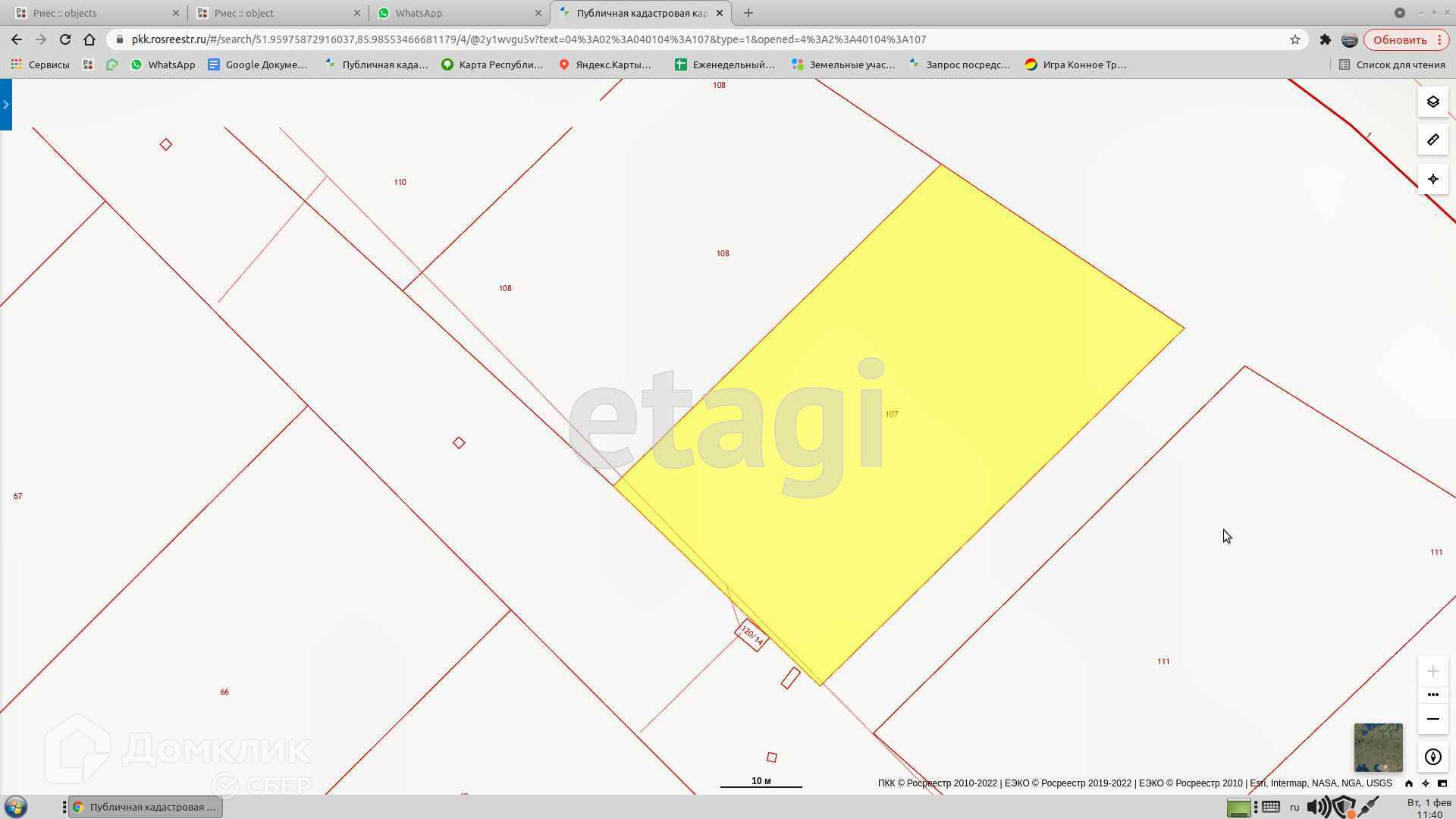Open the map layers panel

click(x=1432, y=102)
